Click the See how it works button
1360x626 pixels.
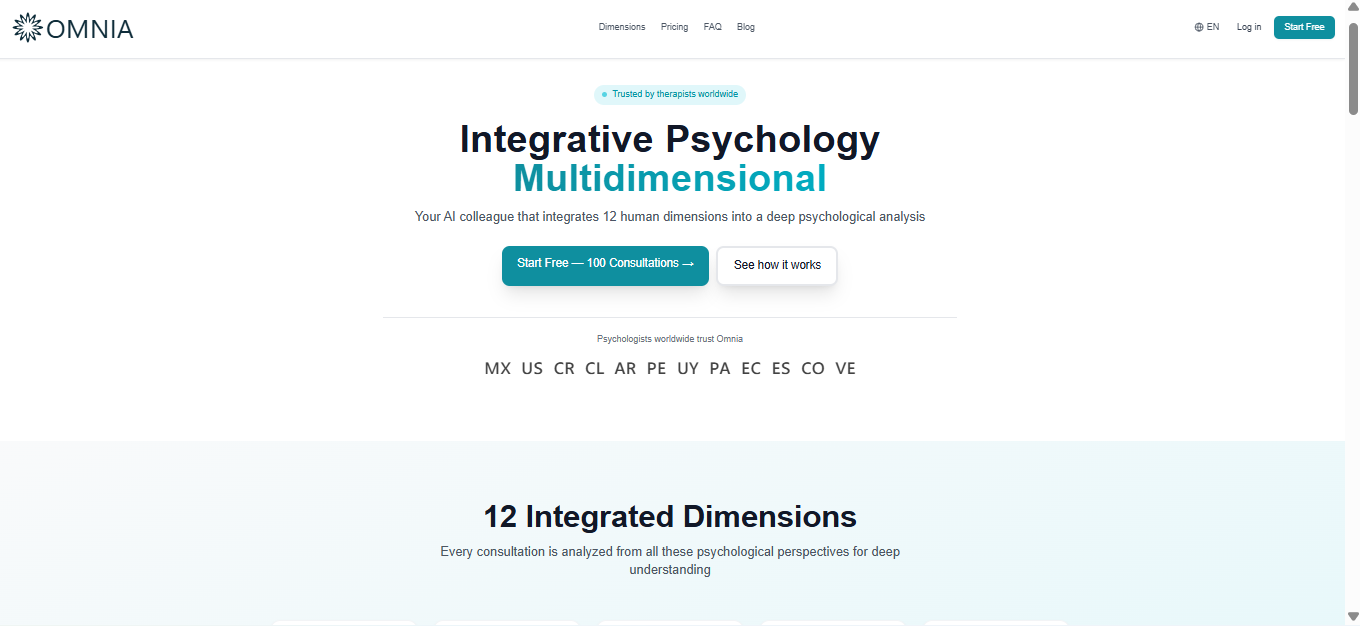[x=777, y=265]
